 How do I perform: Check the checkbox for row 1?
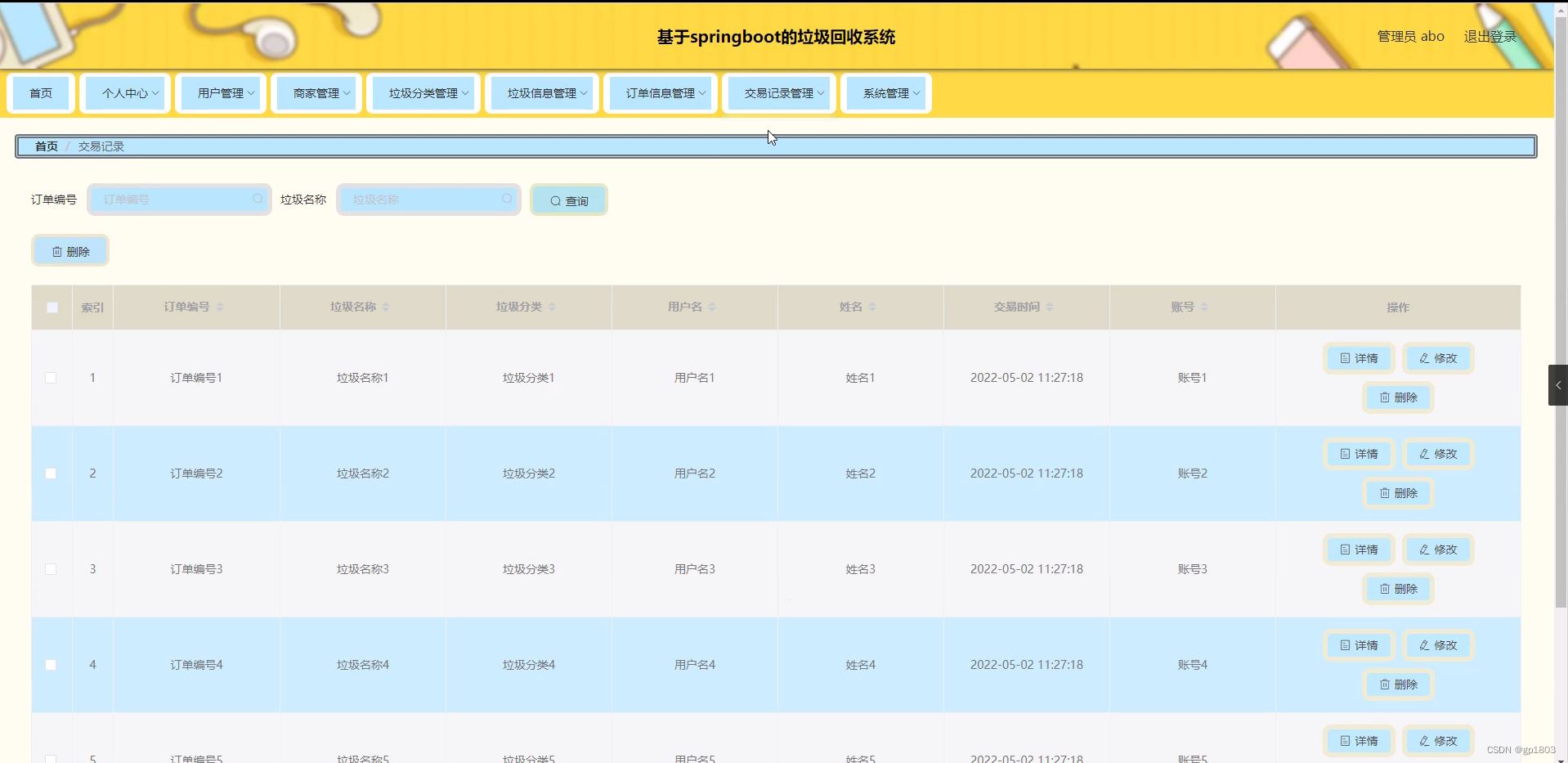[51, 378]
